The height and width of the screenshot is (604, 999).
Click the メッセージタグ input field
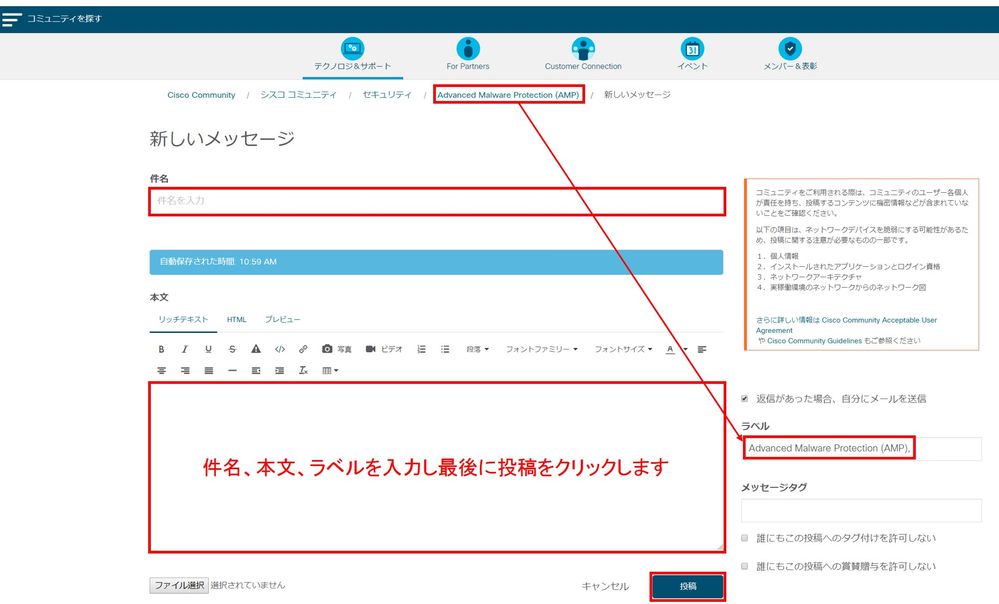tap(861, 511)
